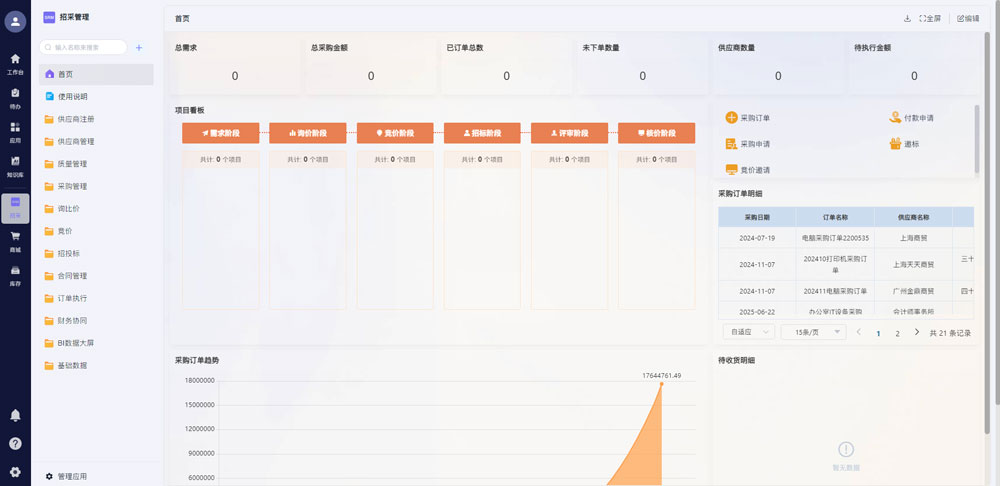Open the 知识库 knowledge base icon
This screenshot has width=1000, height=486.
[15, 164]
